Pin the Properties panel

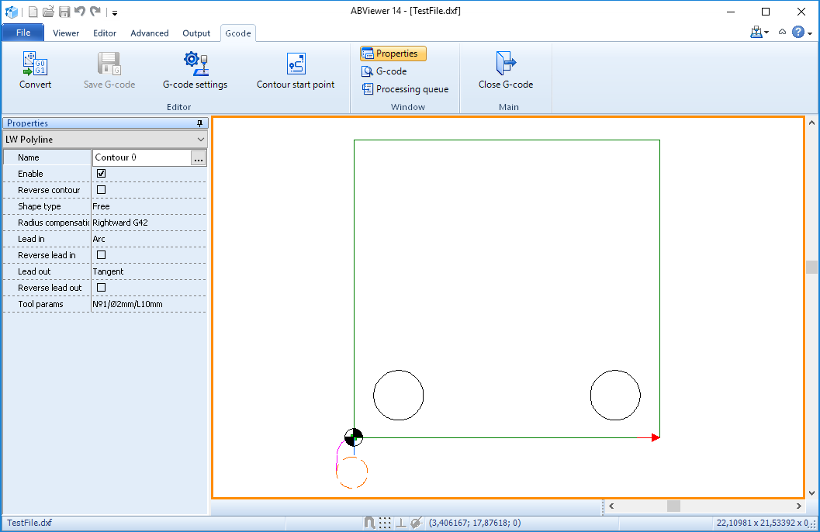point(199,123)
